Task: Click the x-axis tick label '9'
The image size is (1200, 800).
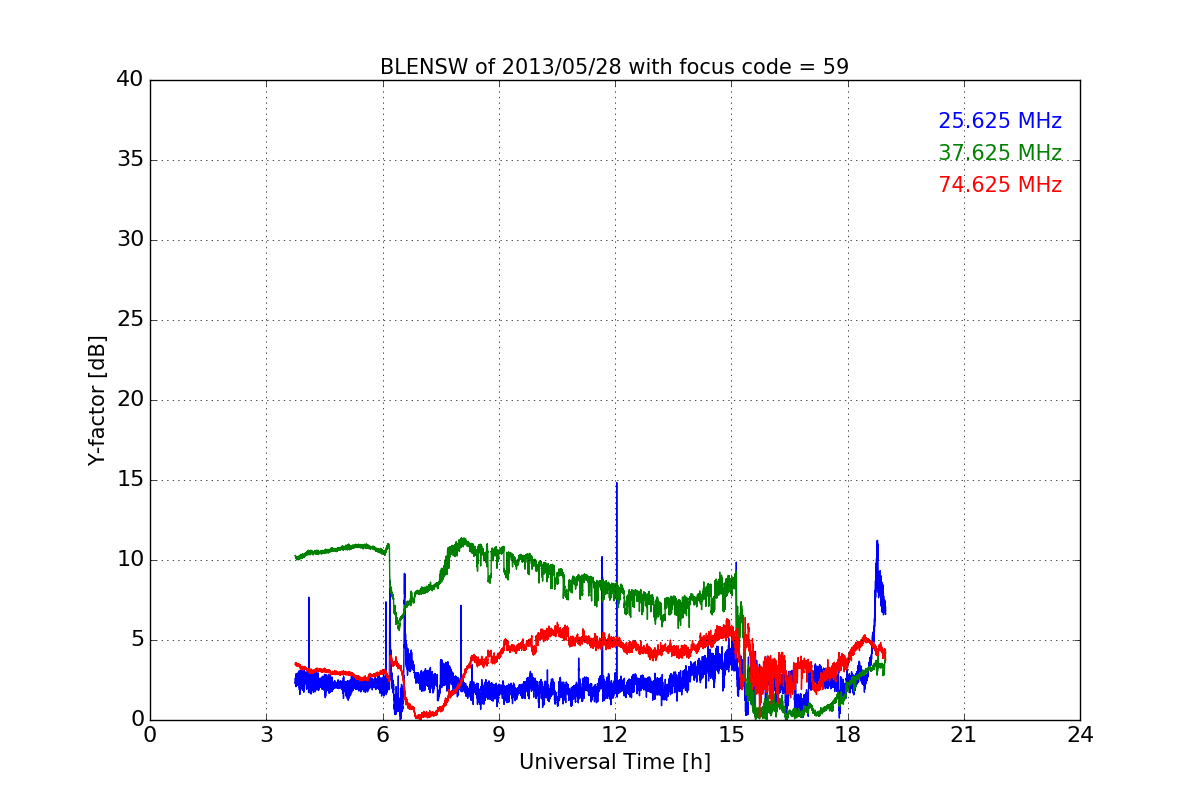Action: pyautogui.click(x=499, y=735)
